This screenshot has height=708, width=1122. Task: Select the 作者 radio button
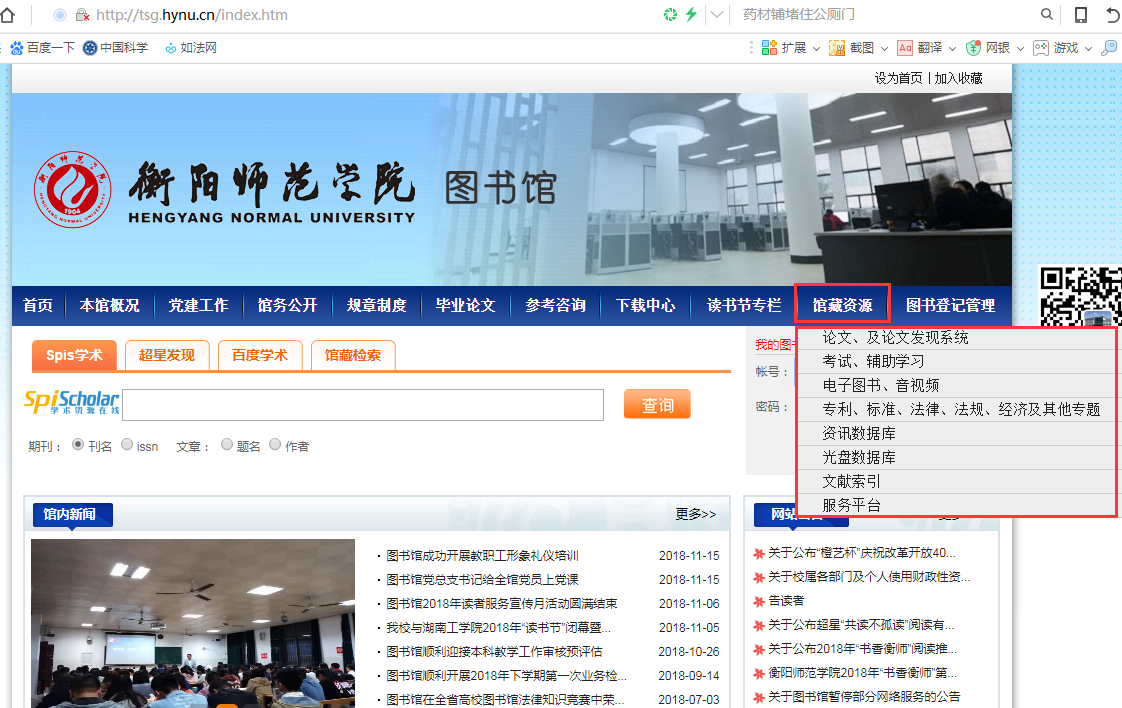tap(275, 445)
